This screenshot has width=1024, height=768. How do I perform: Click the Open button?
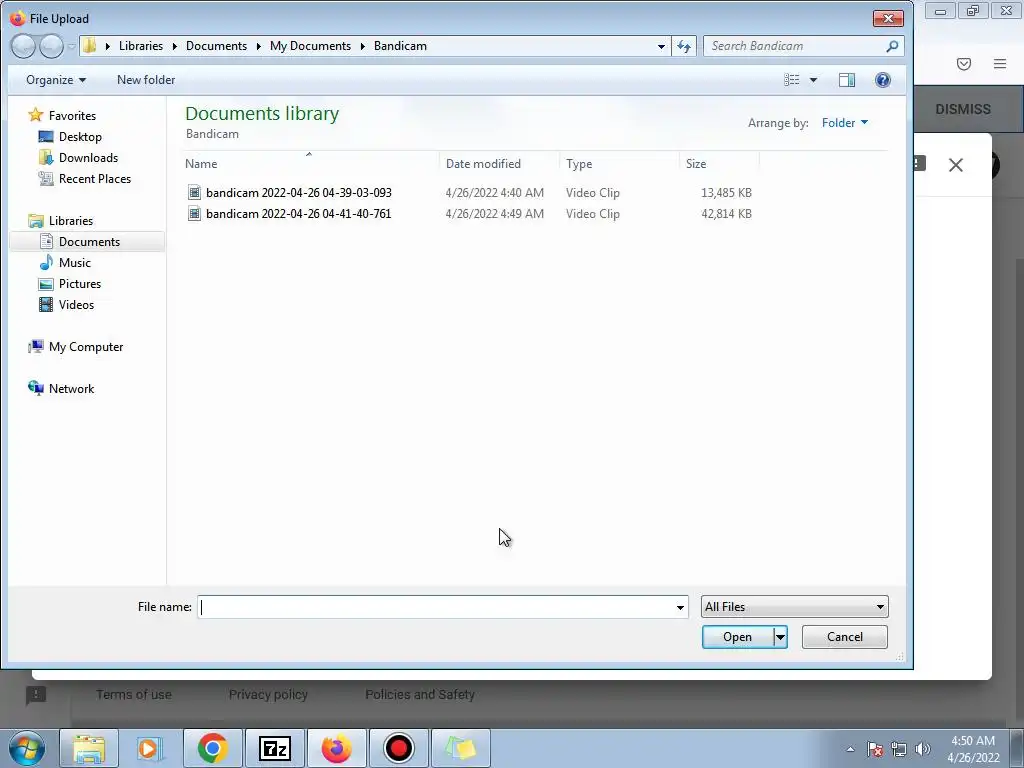coord(738,637)
